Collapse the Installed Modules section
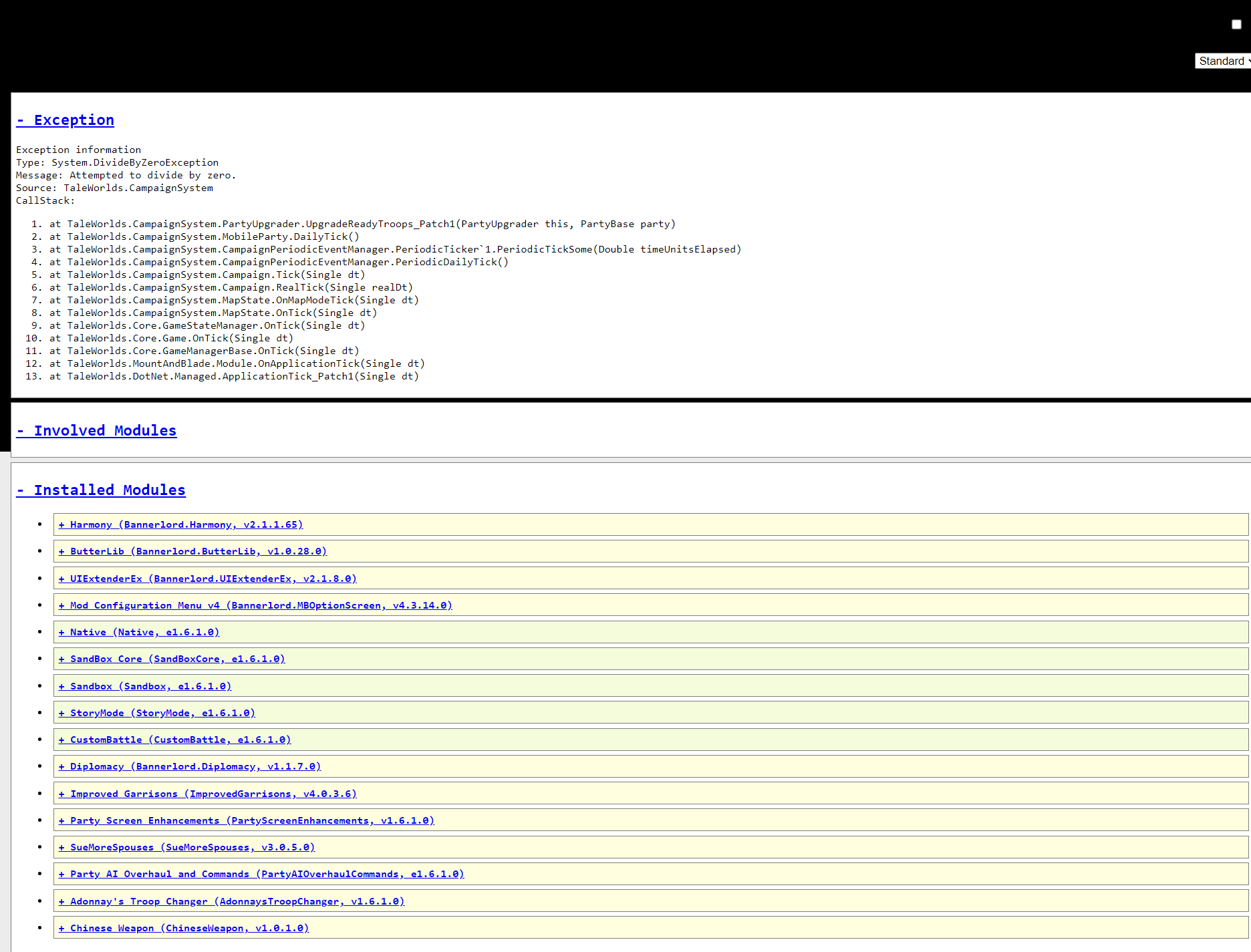The width and height of the screenshot is (1251, 952). click(x=101, y=490)
